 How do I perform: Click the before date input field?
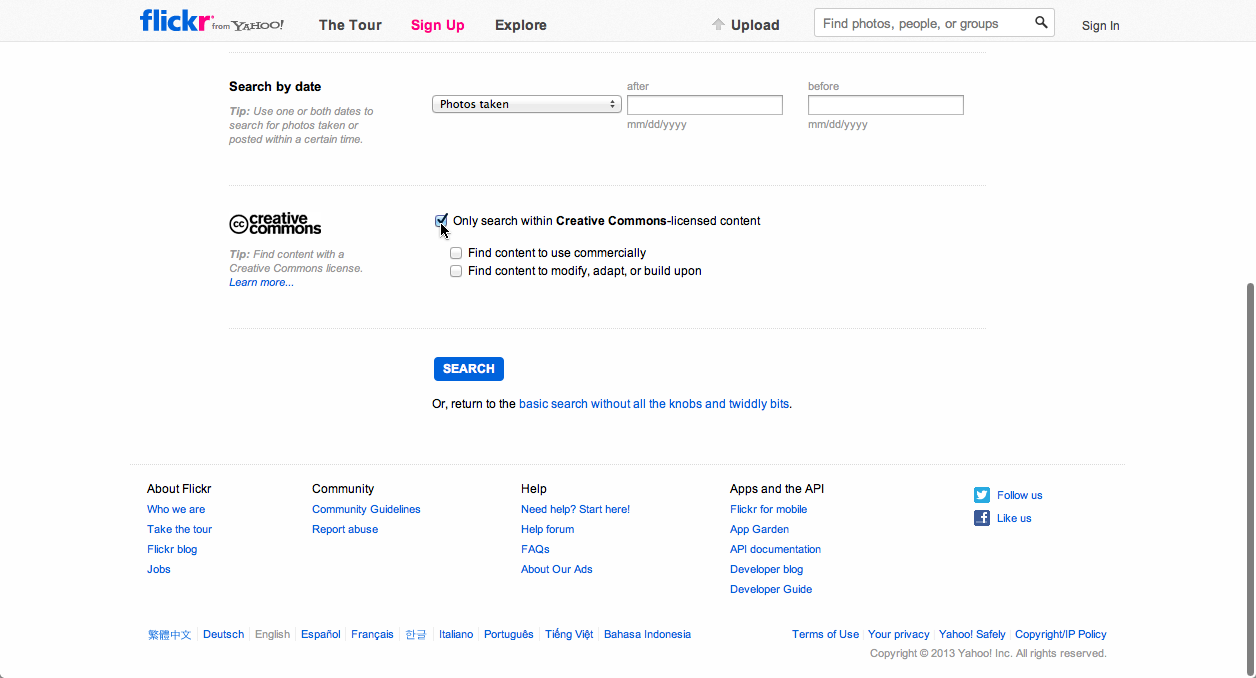pos(885,105)
